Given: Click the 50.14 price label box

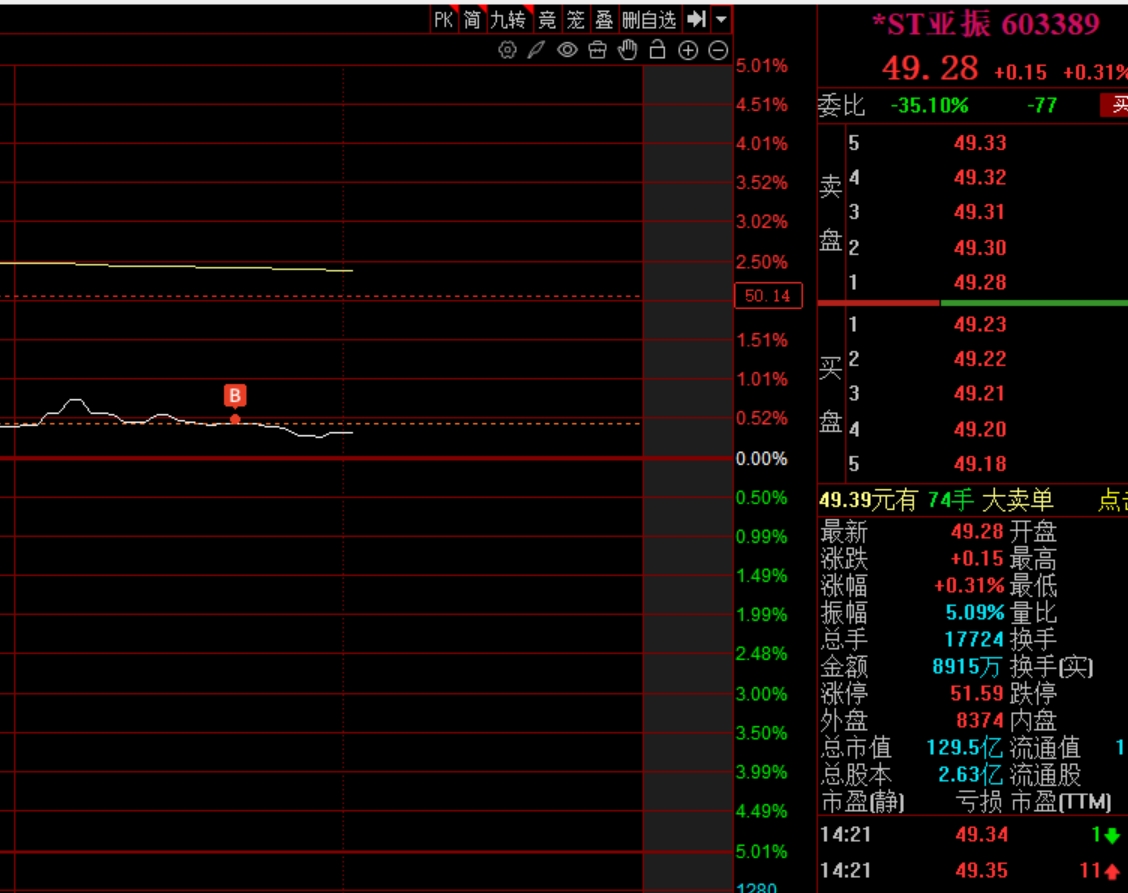Looking at the screenshot, I should 768,296.
